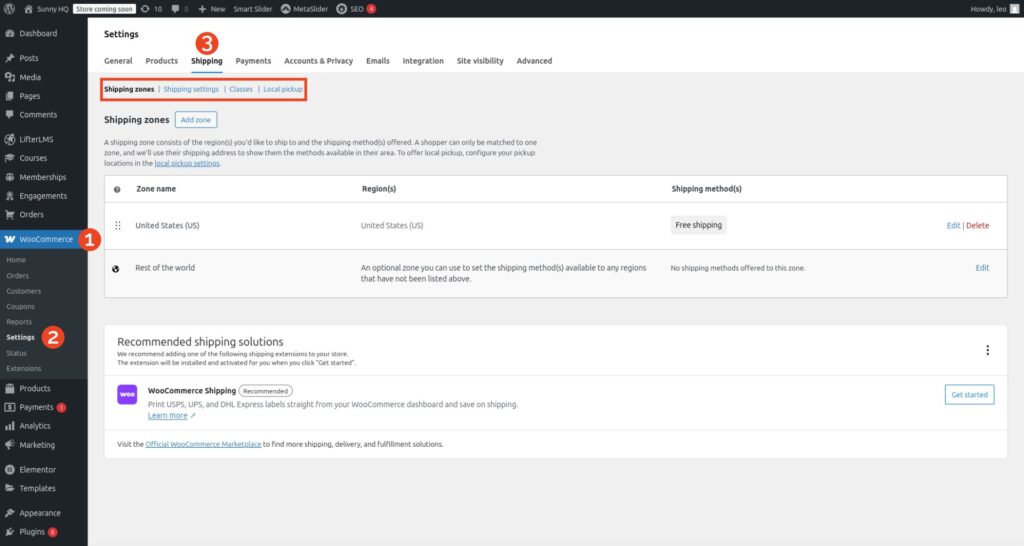Open updates icon showing 10
This screenshot has width=1024, height=546.
pyautogui.click(x=145, y=9)
